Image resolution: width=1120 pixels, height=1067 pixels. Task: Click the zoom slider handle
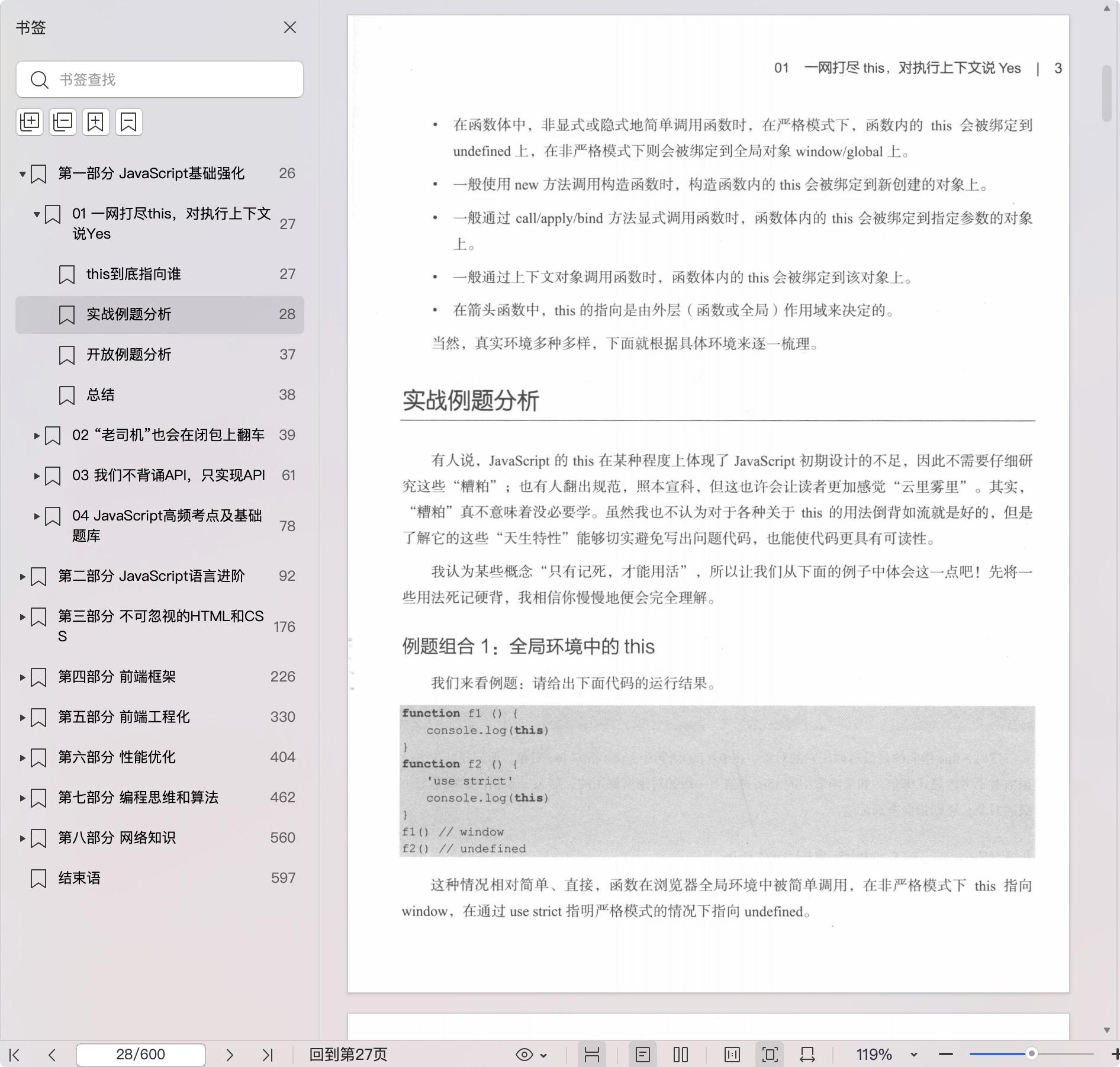(1031, 1054)
